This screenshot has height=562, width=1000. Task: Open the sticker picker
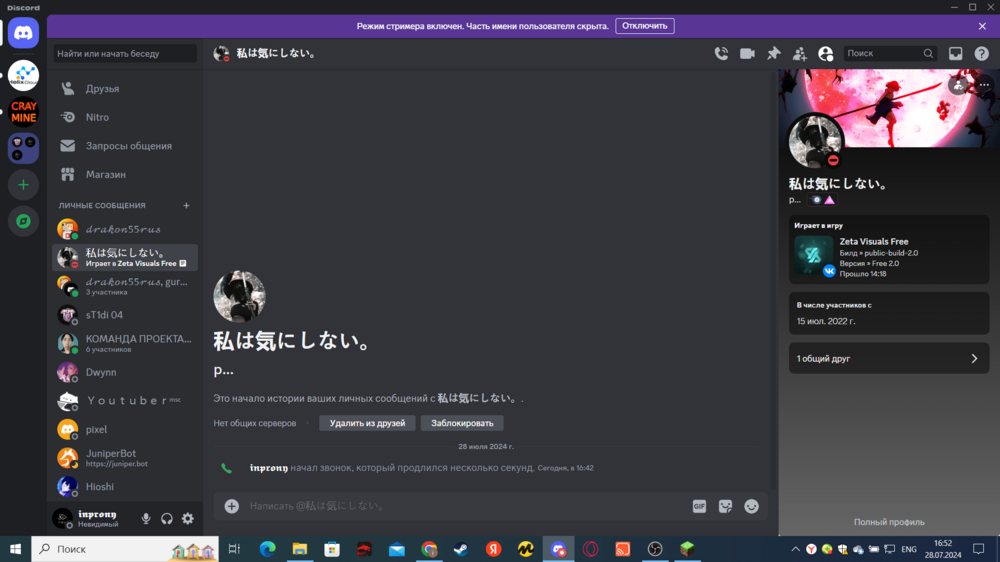725,506
